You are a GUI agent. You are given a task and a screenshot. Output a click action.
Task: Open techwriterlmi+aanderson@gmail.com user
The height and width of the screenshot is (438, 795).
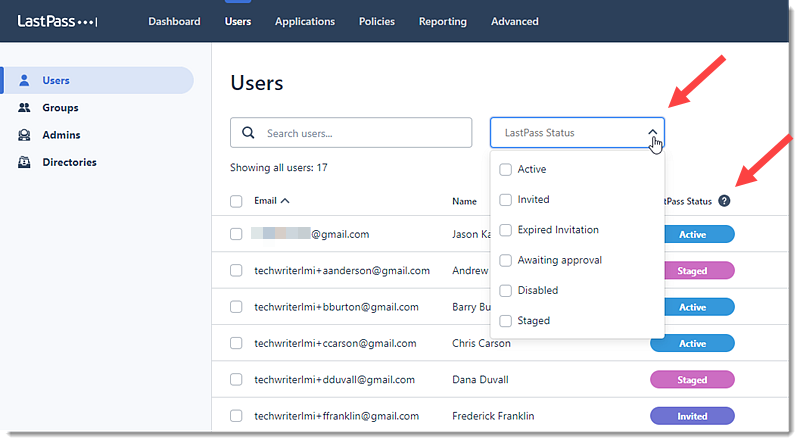pos(342,271)
